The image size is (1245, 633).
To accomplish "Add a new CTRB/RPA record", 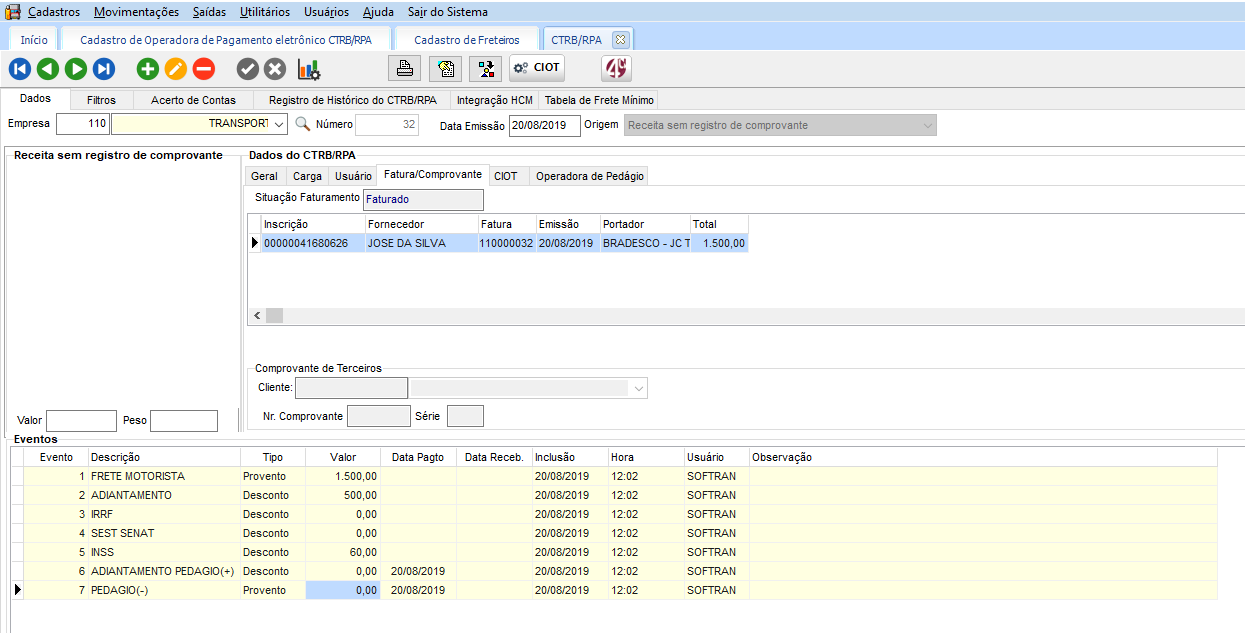I will (148, 69).
